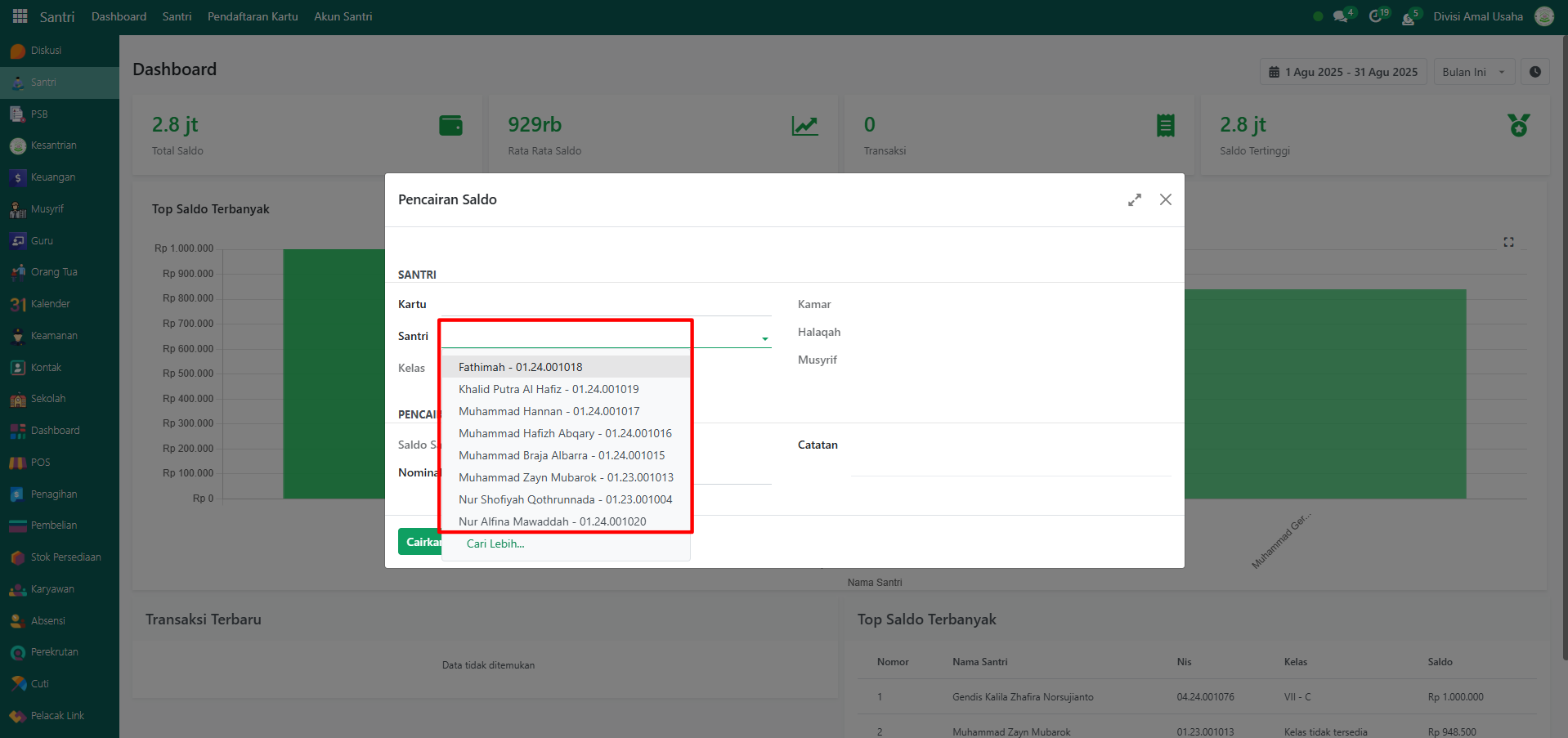
Task: Open the chat messages icon in the top bar
Action: pos(1340,16)
